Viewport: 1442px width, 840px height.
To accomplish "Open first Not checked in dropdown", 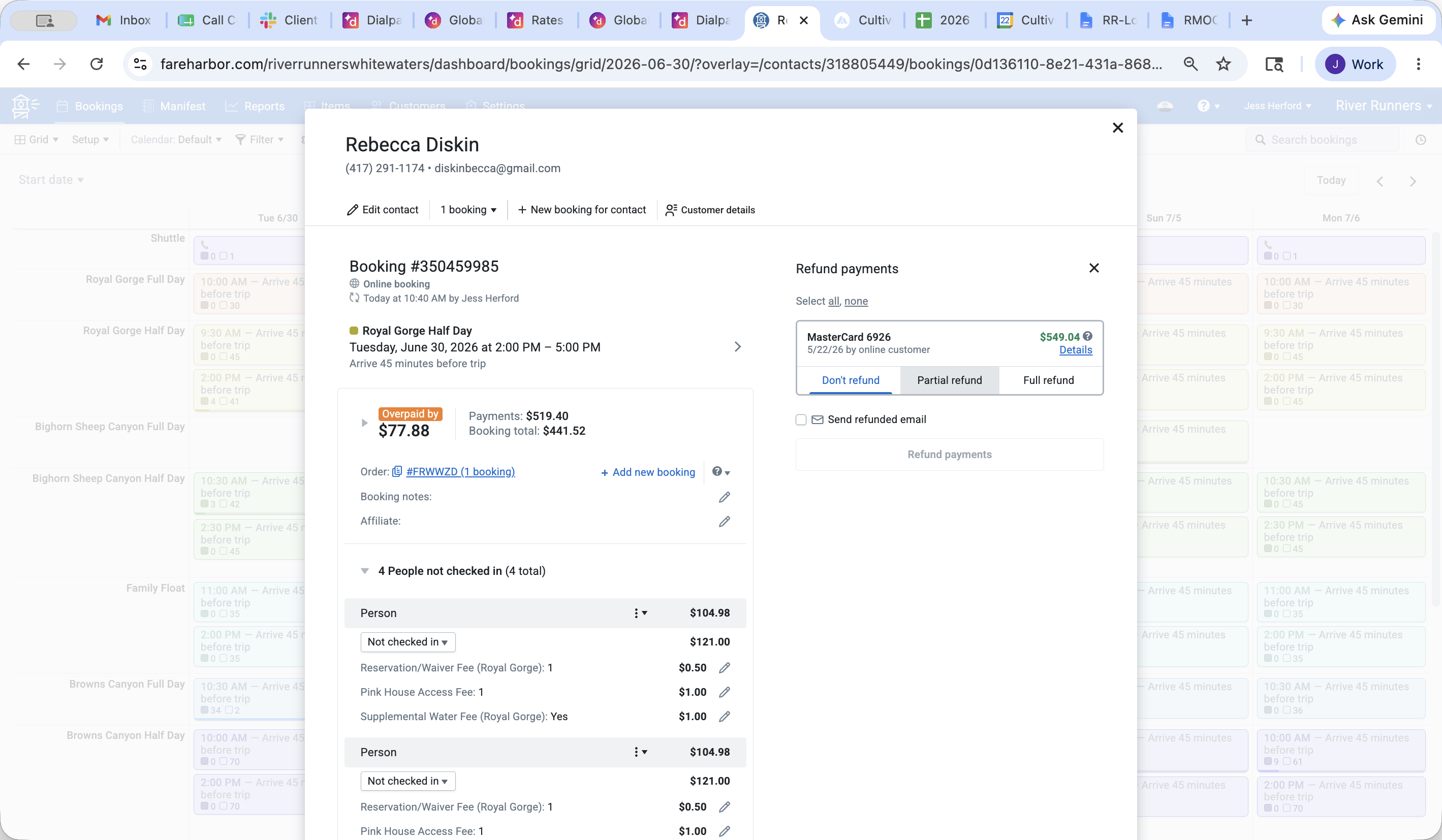I will tap(408, 641).
